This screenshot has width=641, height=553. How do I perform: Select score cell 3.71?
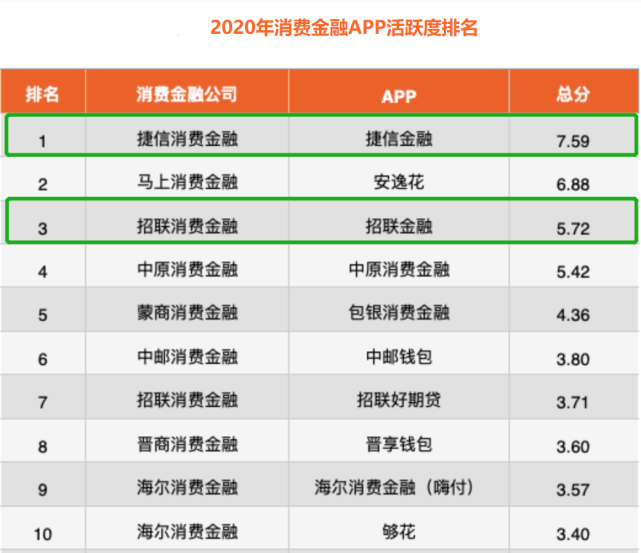pos(573,403)
